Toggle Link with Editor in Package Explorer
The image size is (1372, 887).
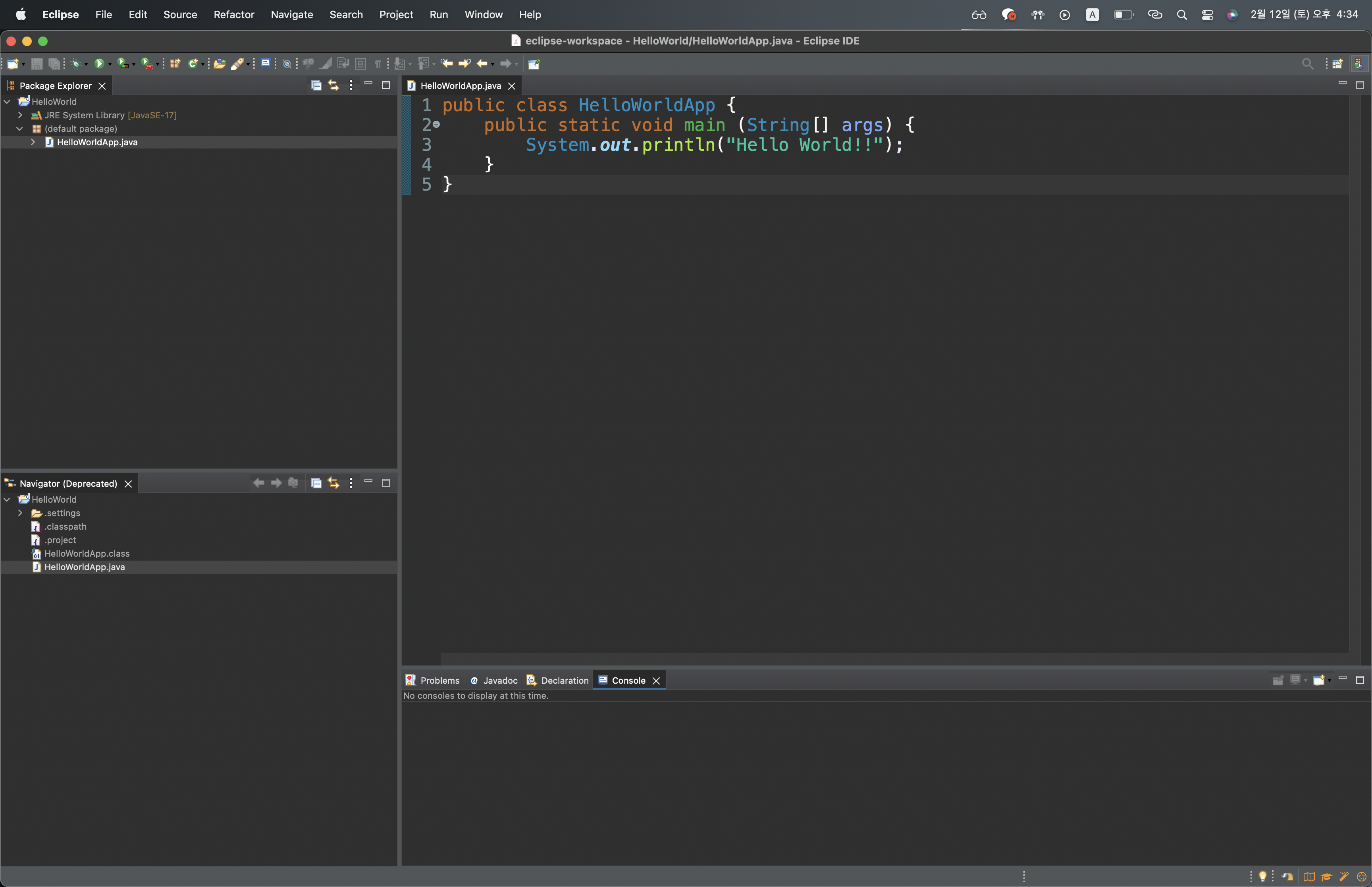tap(333, 85)
